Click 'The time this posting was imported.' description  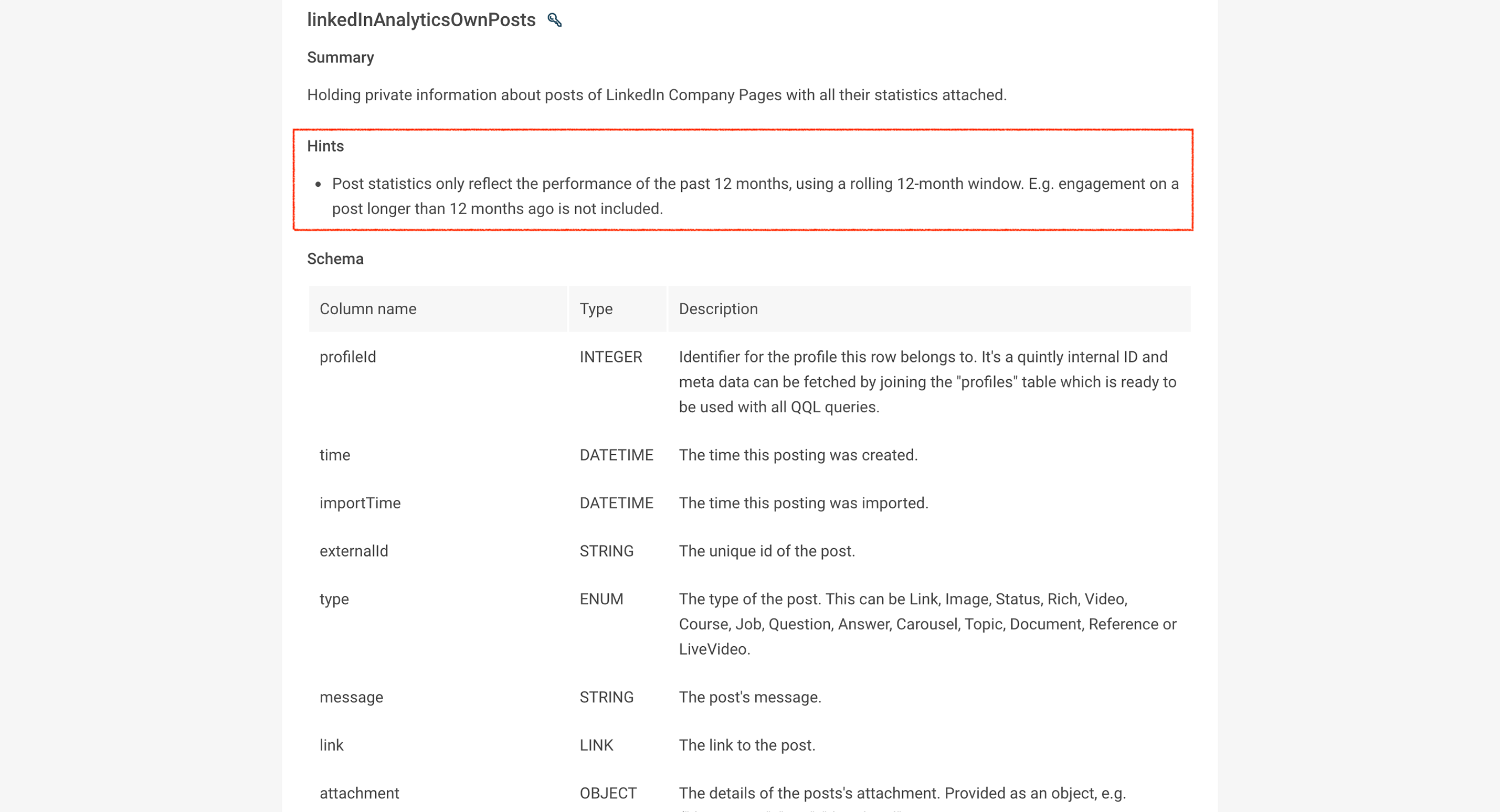tap(804, 503)
